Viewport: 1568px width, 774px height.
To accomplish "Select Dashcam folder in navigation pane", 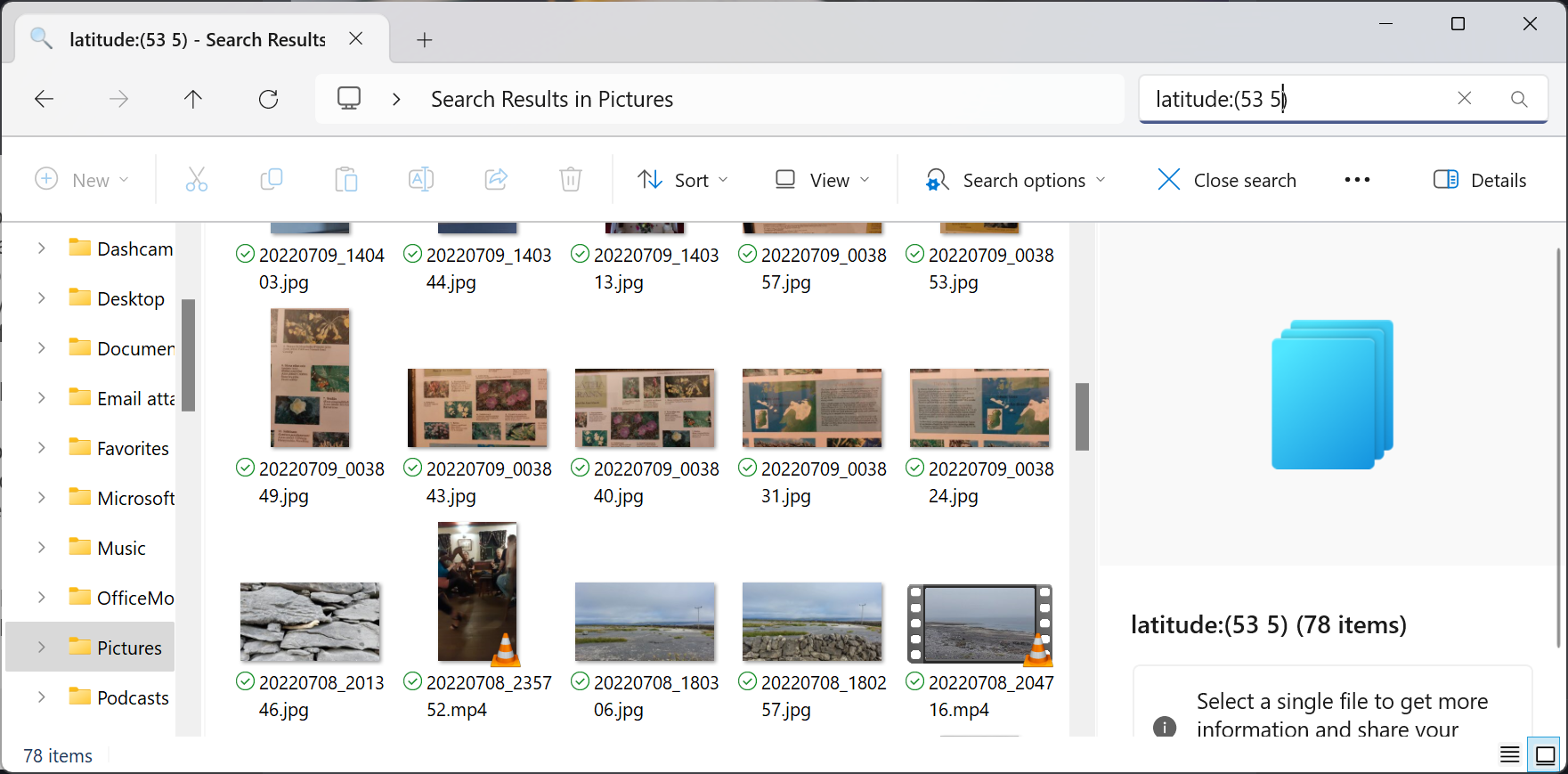I will (120, 248).
